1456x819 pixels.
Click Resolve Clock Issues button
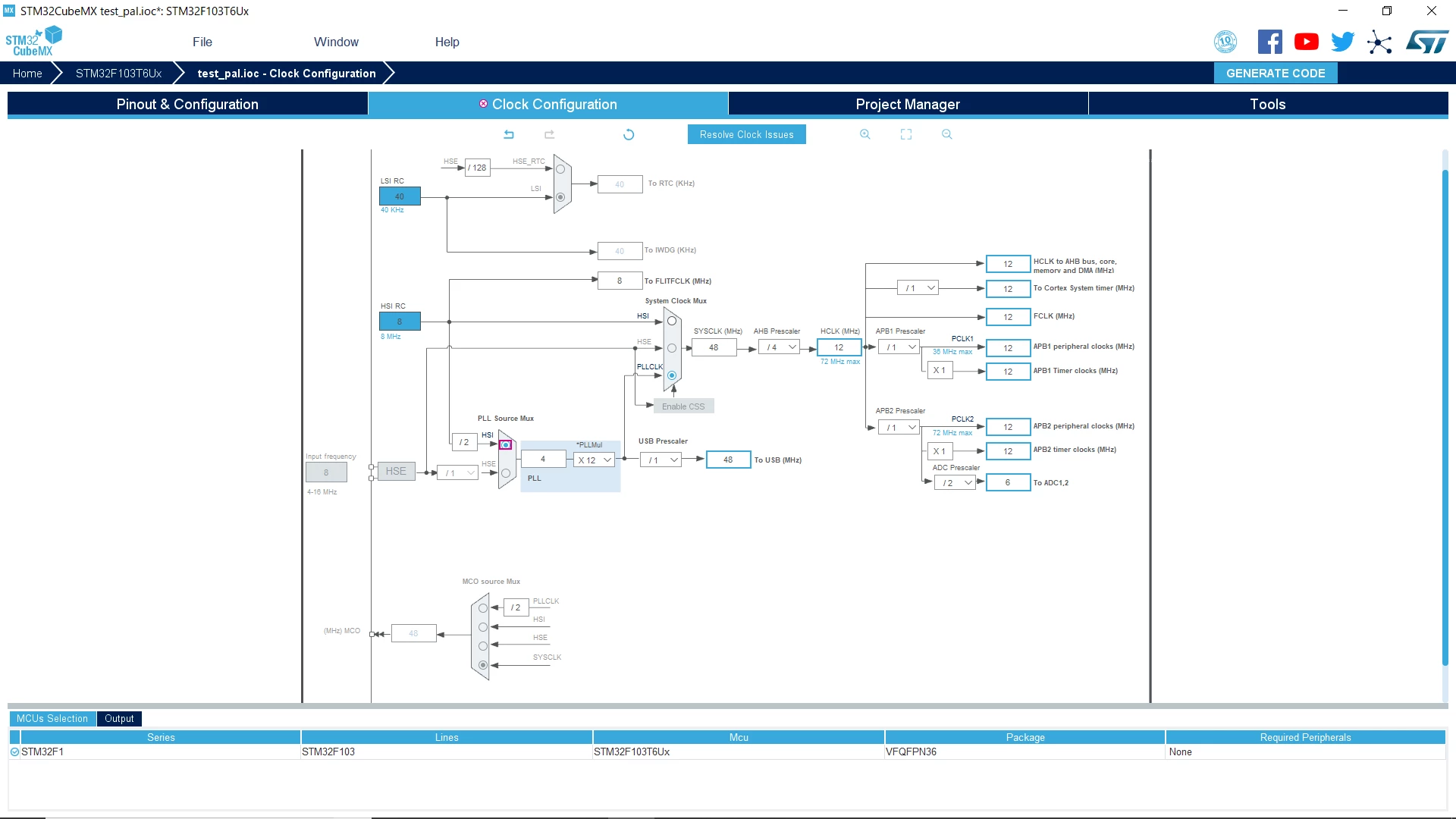(x=746, y=134)
